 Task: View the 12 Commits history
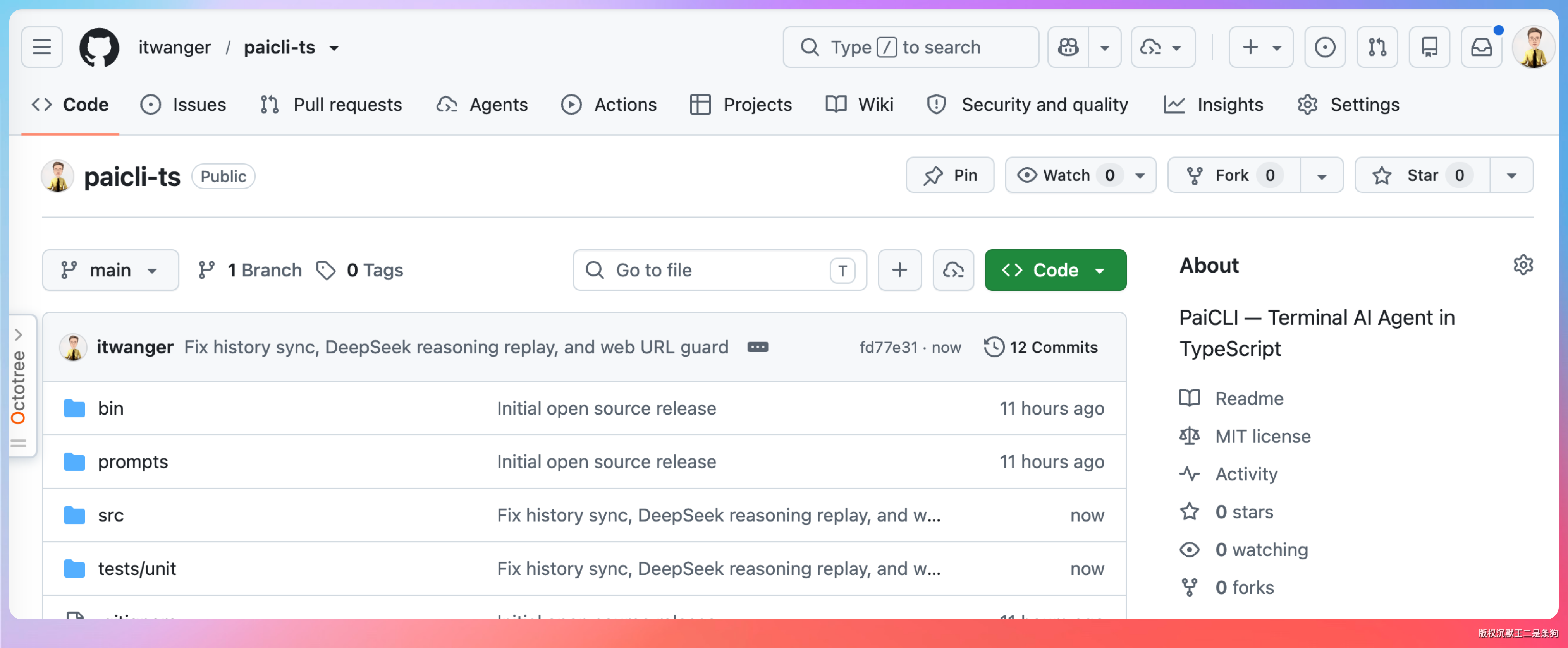[1042, 347]
